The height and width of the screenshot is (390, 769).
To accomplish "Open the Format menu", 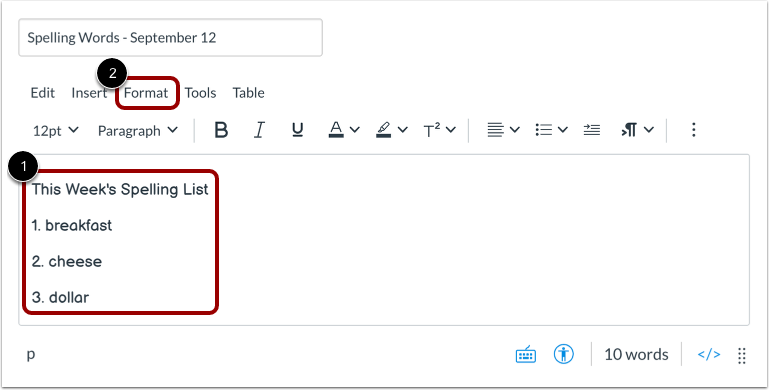I will click(x=146, y=93).
